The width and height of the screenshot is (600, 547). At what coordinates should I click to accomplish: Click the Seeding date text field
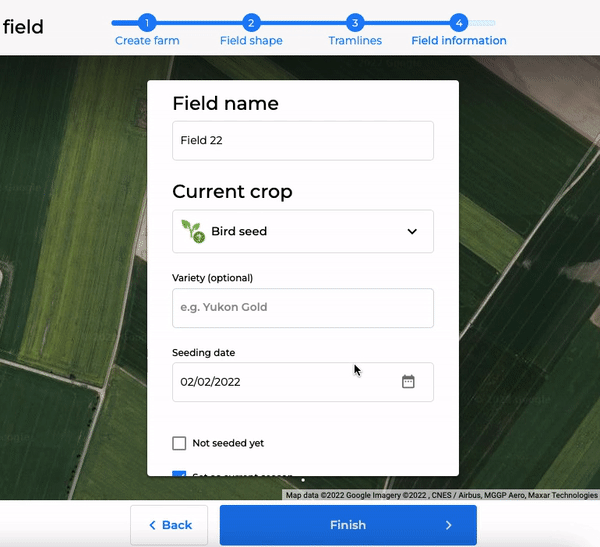coord(303,382)
